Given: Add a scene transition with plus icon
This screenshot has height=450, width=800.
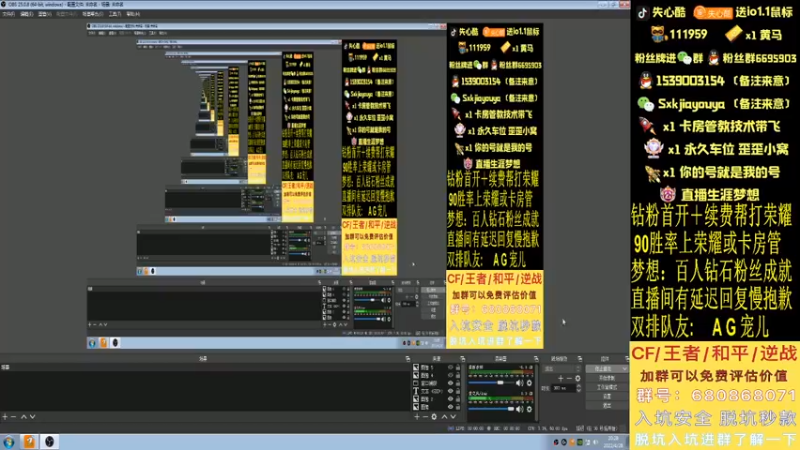Looking at the screenshot, I should [561, 379].
